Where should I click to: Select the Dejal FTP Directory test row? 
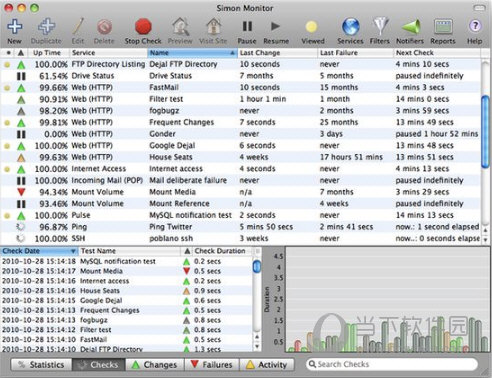(x=241, y=64)
